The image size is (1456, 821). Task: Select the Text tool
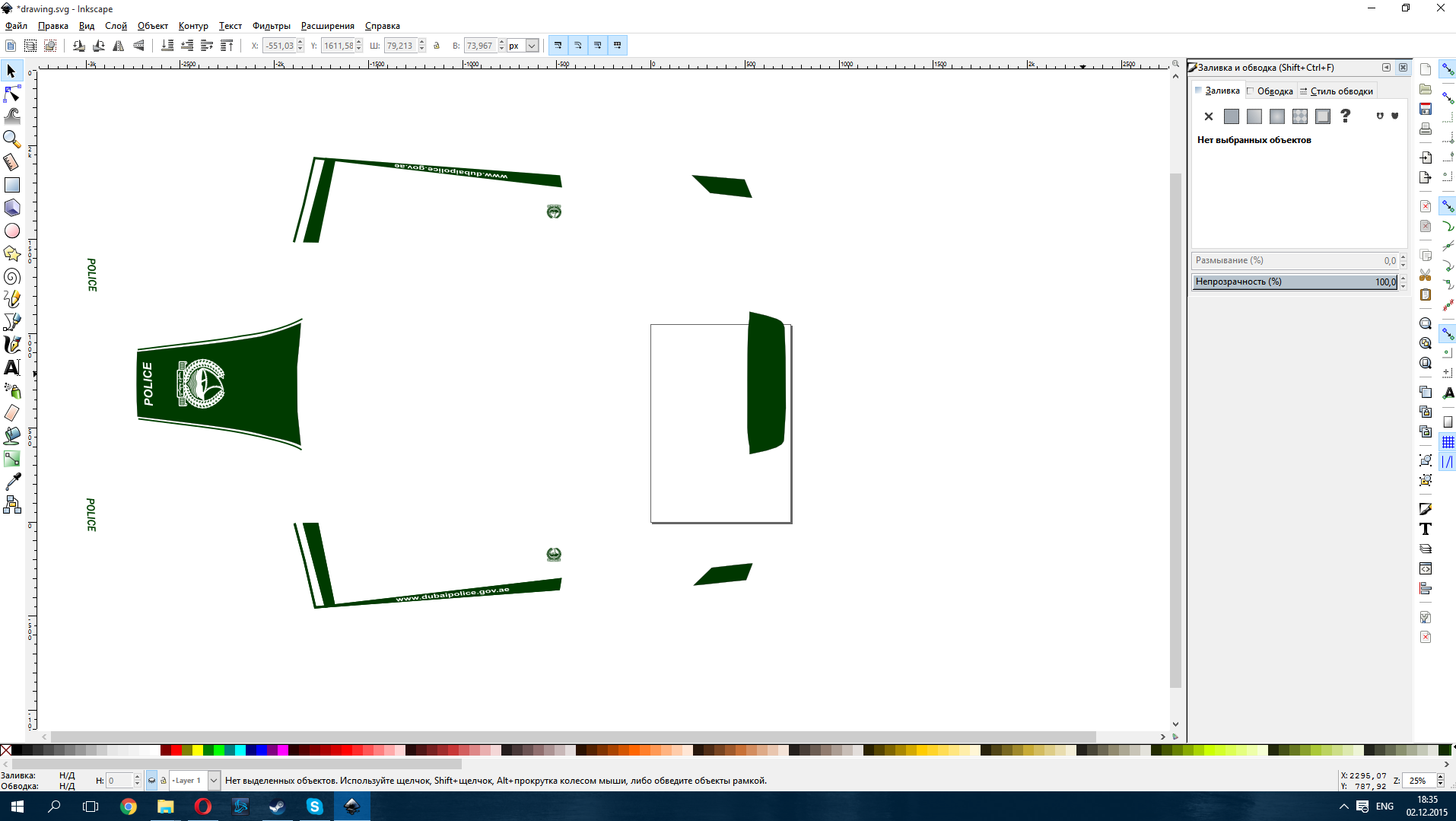pyautogui.click(x=11, y=368)
